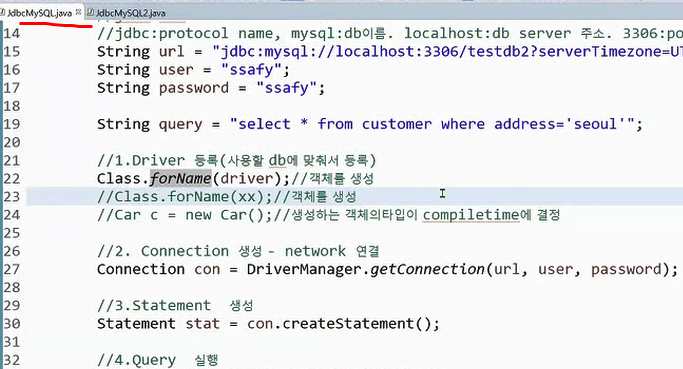Click the "getConnection" method call
683x369 pixels.
427,269
